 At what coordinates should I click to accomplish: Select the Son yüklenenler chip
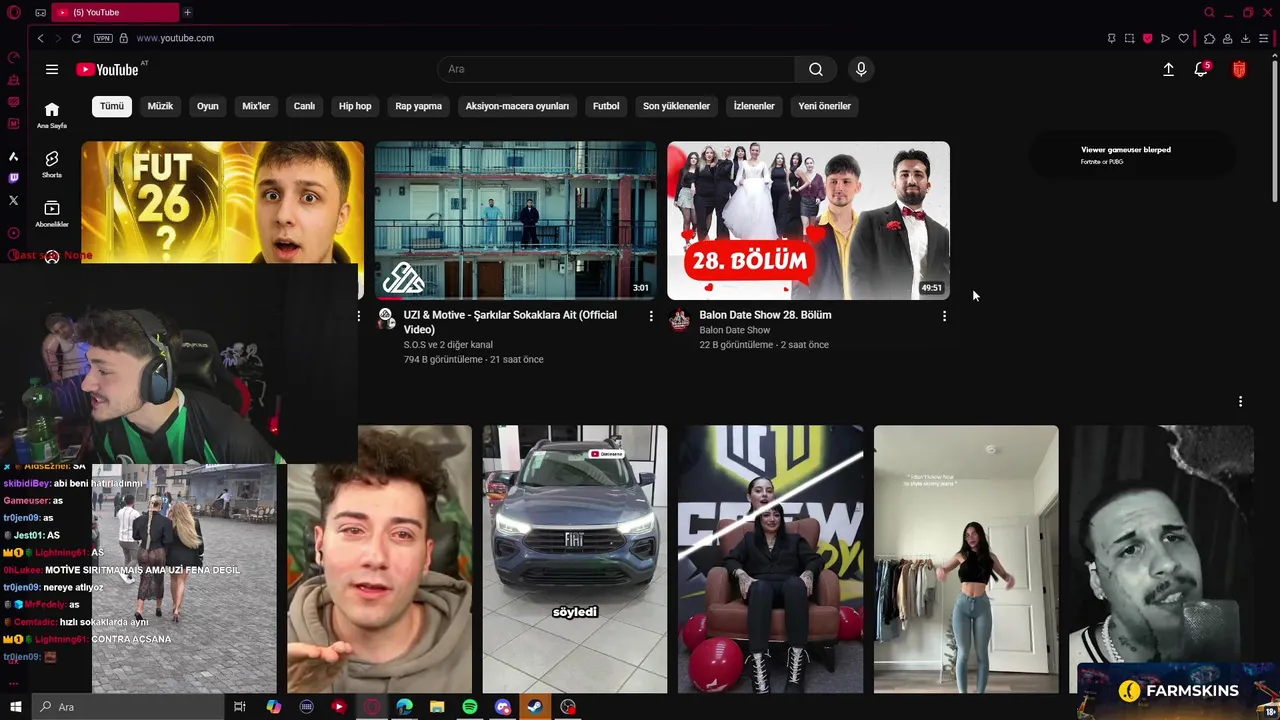(x=676, y=106)
